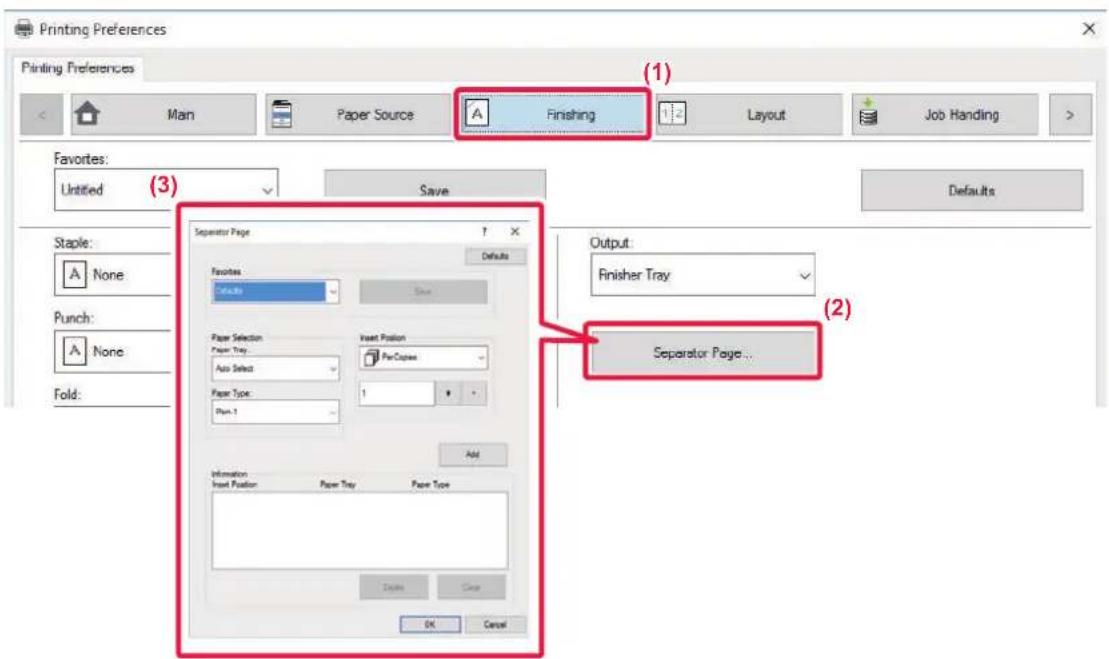Click the home icon on the Main tab
The height and width of the screenshot is (659, 1109).
(88, 113)
